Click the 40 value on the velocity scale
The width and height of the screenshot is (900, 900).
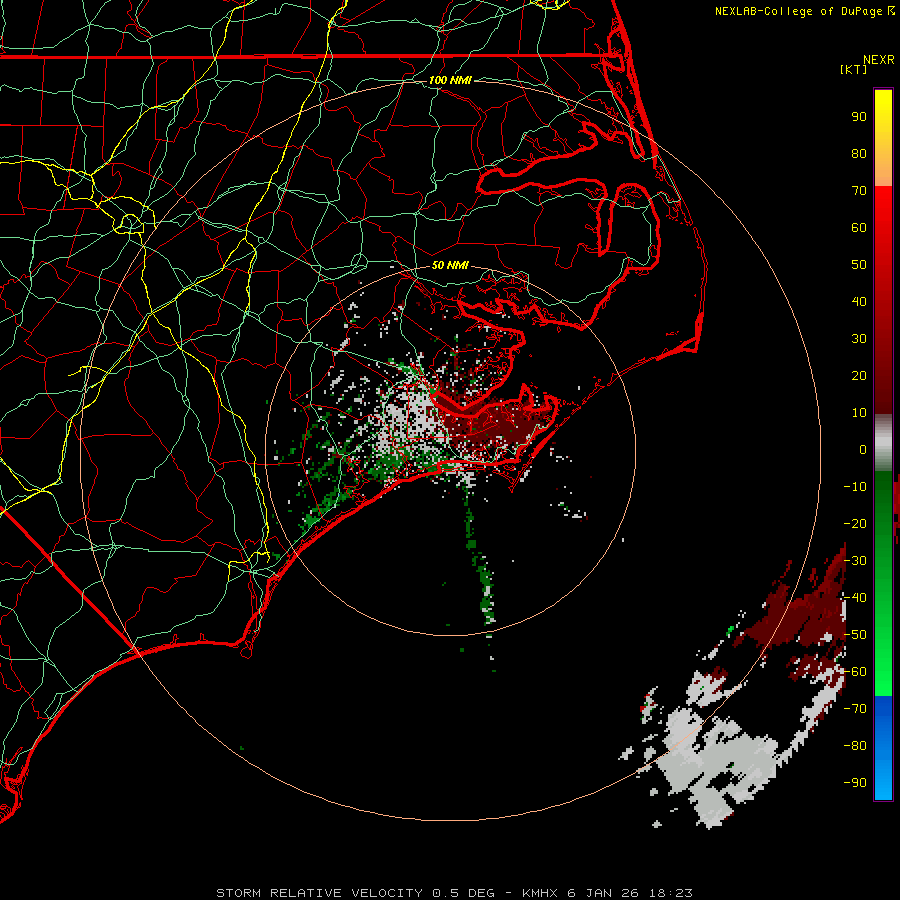(x=859, y=302)
